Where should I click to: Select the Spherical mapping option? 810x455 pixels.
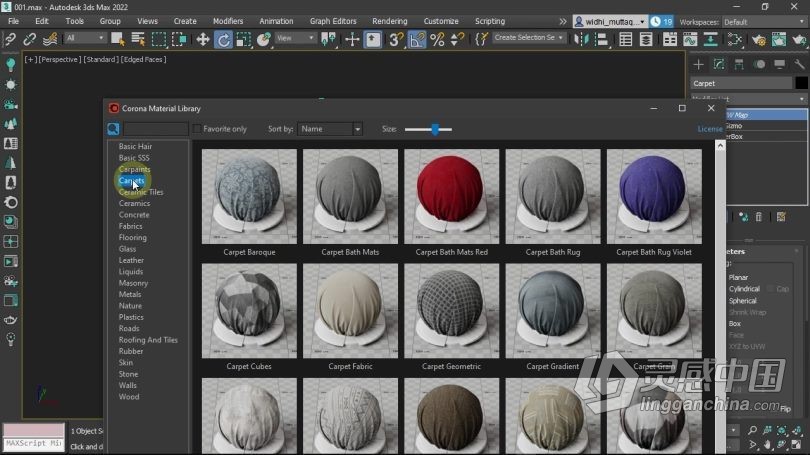coord(742,301)
